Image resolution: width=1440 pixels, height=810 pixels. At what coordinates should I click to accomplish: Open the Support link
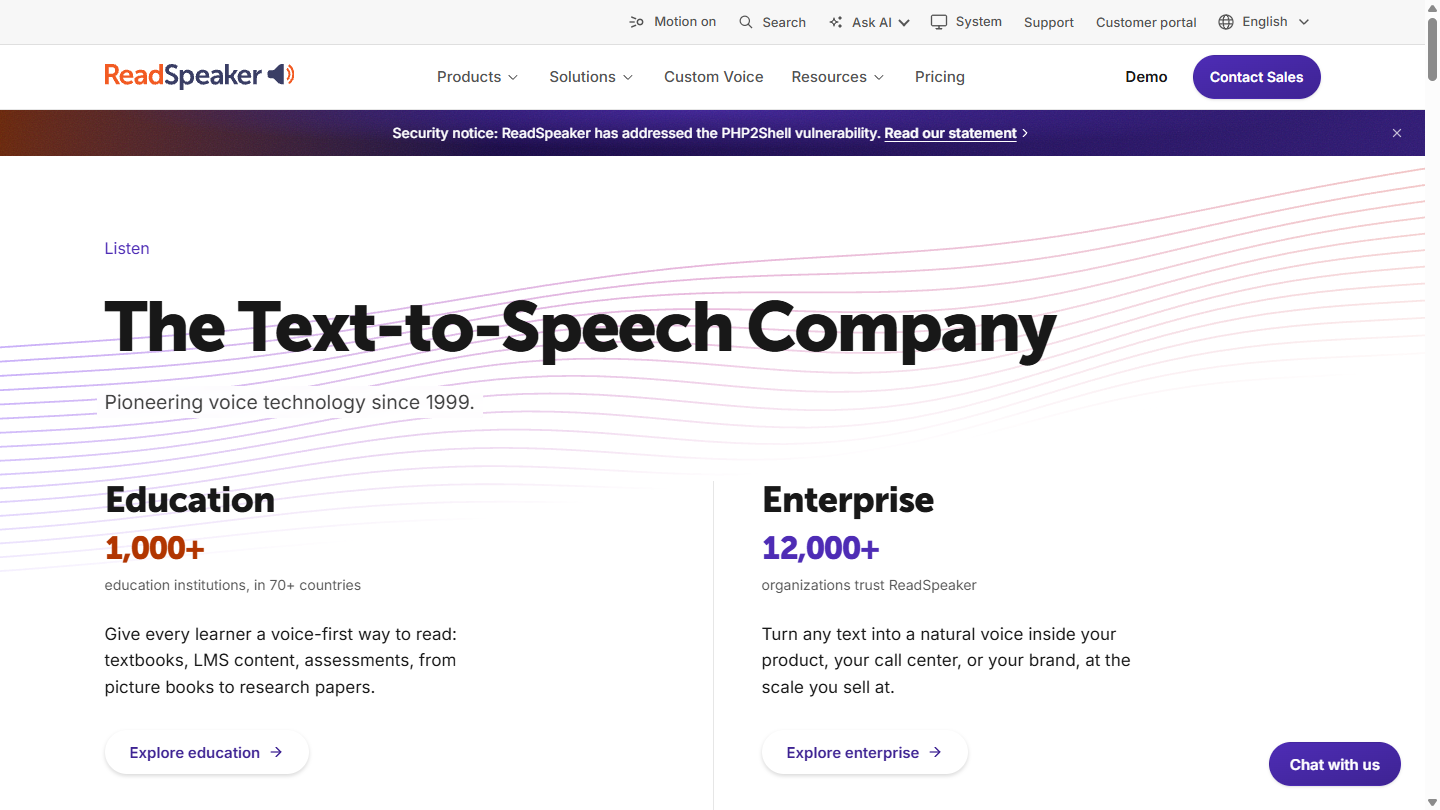point(1049,22)
